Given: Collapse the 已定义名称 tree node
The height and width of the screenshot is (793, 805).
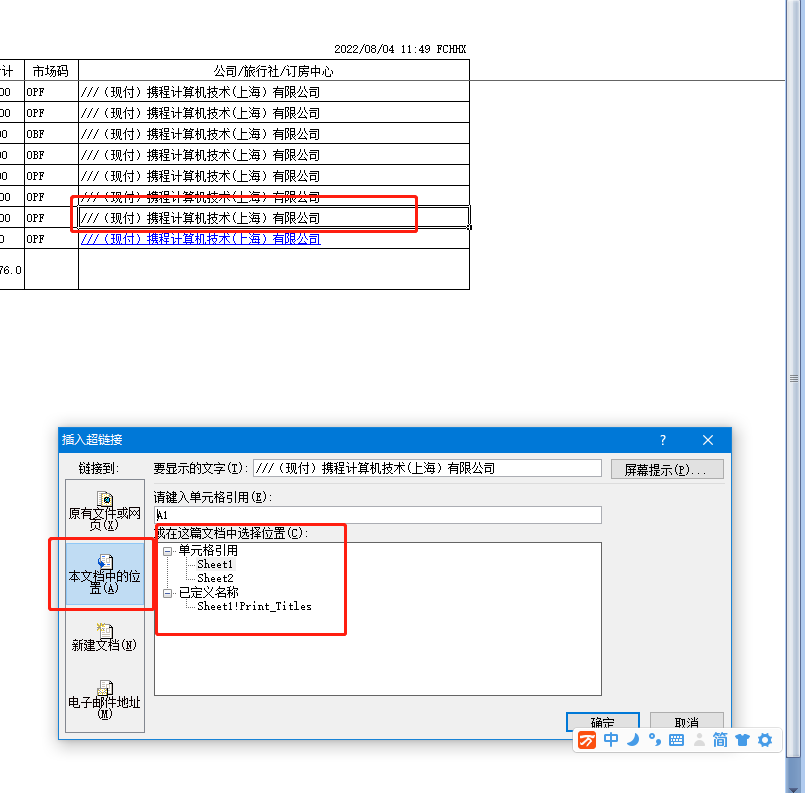Looking at the screenshot, I should click(x=167, y=593).
